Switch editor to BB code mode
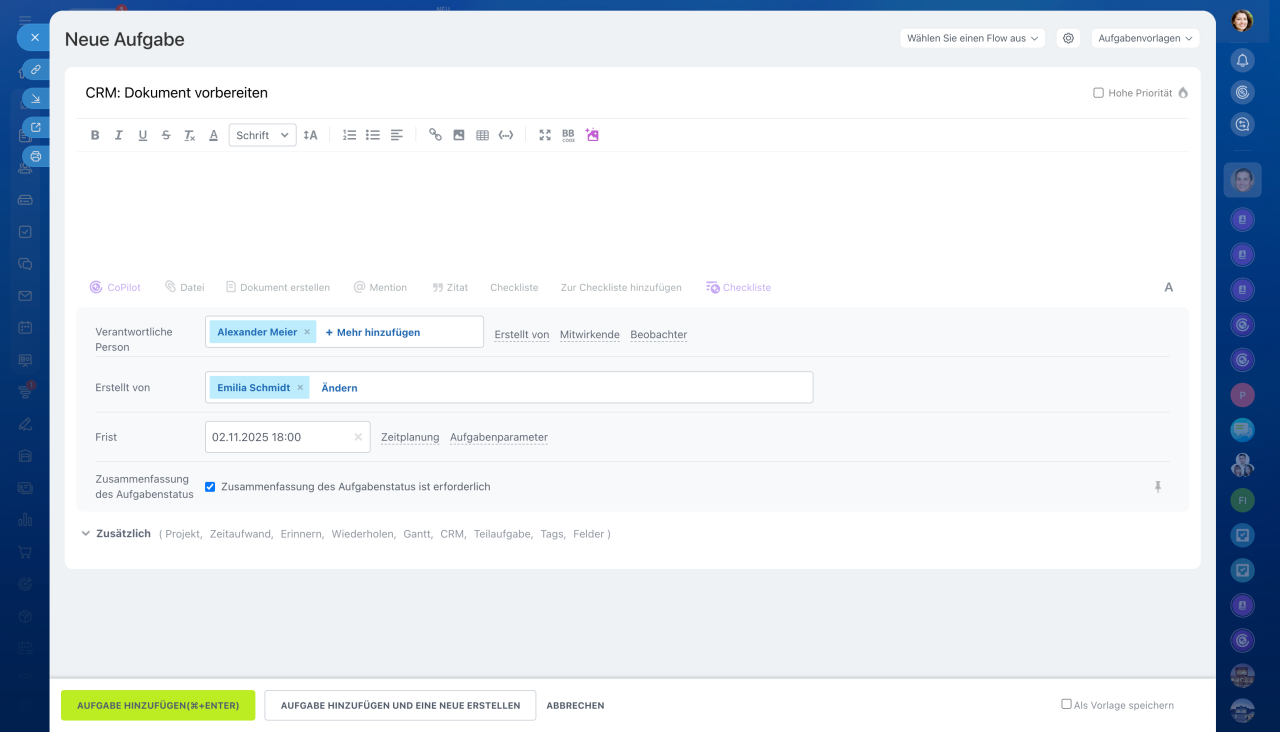This screenshot has width=1280, height=732. [568, 135]
